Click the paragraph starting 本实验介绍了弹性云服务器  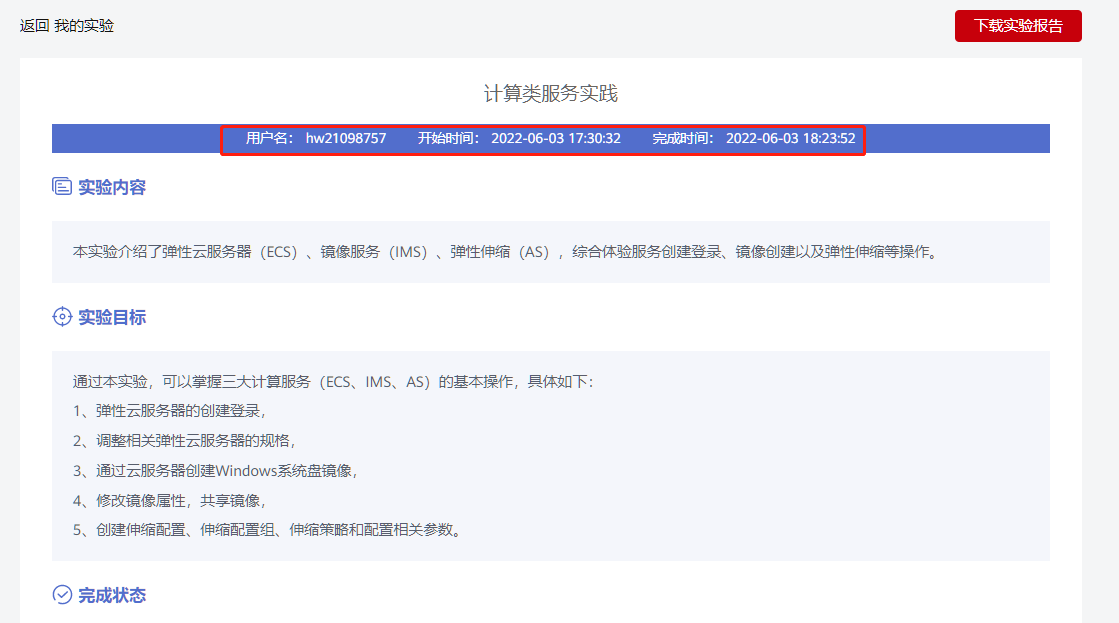point(505,252)
